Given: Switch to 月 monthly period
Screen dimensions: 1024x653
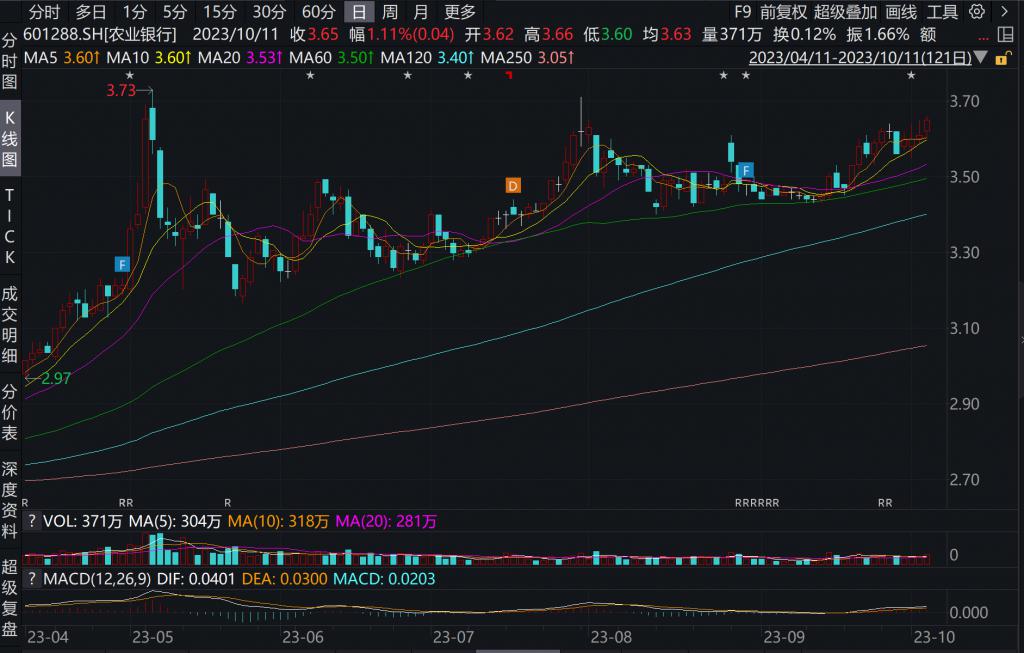Looking at the screenshot, I should point(421,12).
